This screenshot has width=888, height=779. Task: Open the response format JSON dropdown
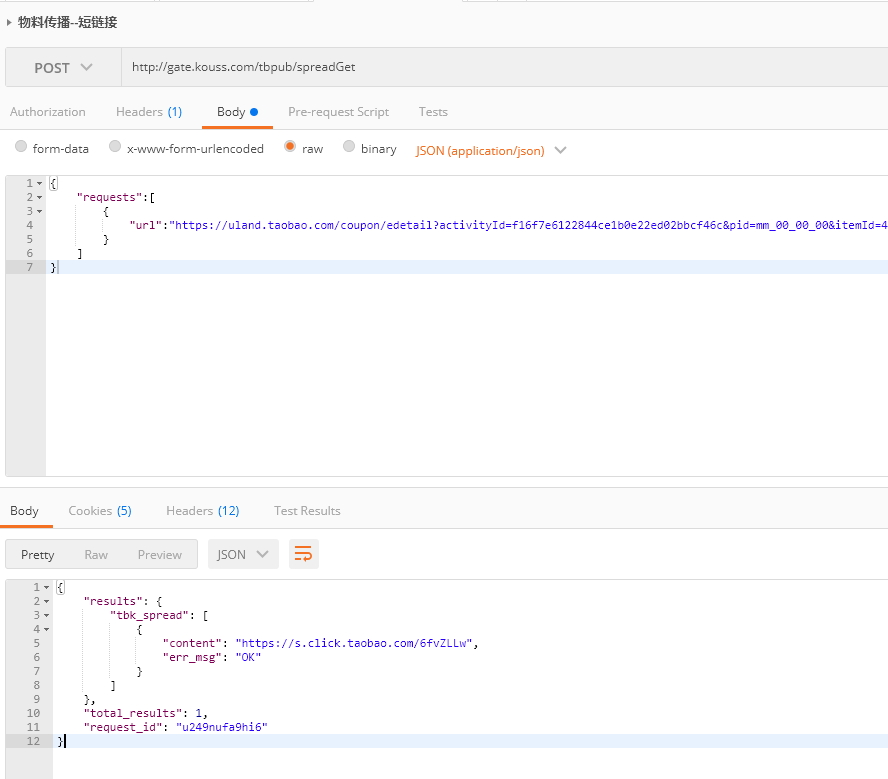(243, 555)
